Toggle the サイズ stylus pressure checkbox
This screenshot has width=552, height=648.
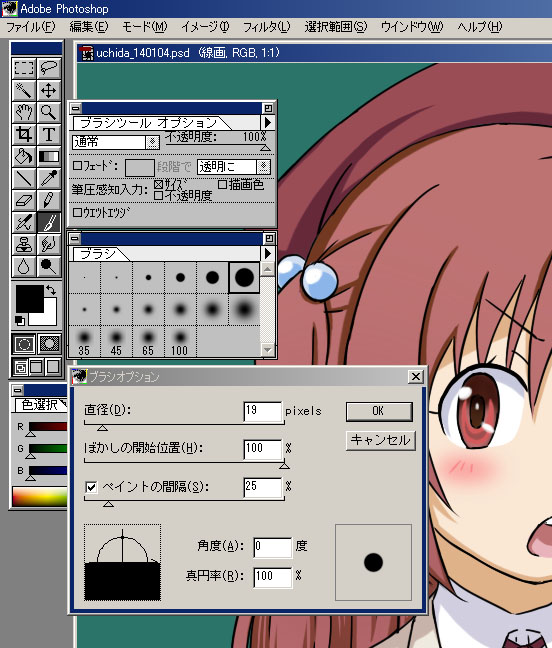point(158,184)
